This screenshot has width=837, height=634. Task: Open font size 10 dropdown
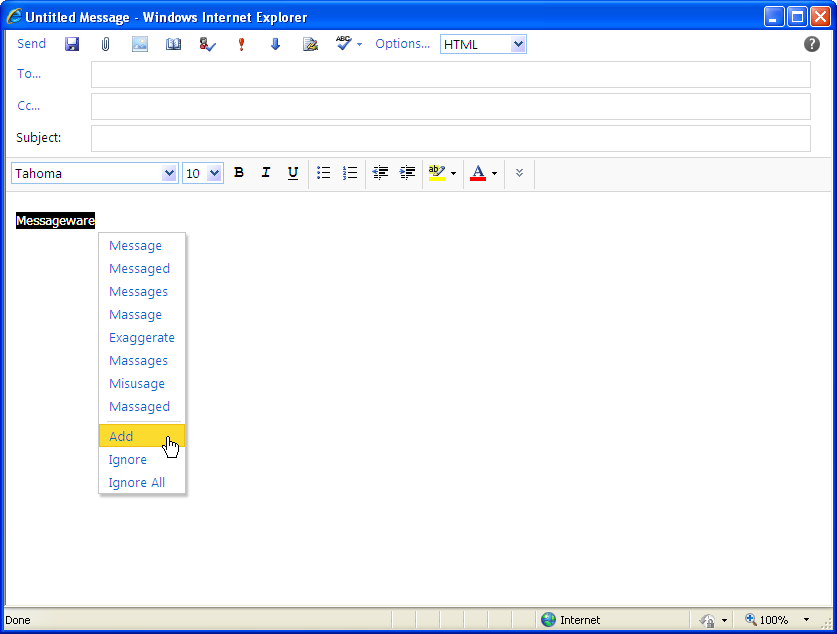(203, 173)
